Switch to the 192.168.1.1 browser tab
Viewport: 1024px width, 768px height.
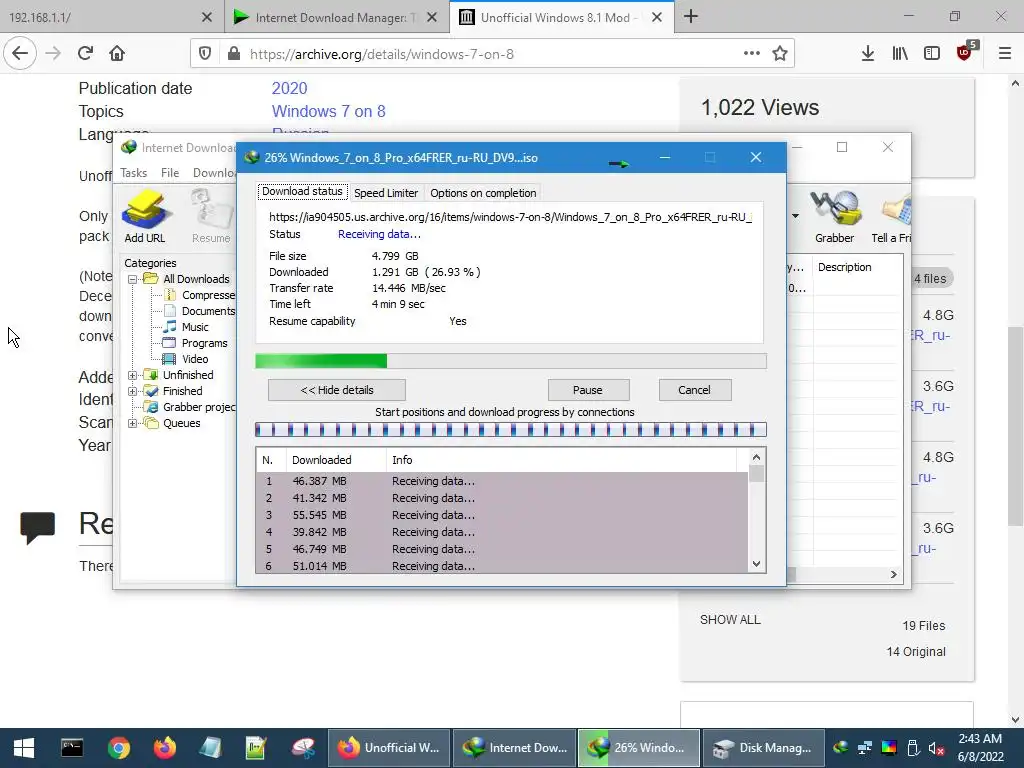tap(111, 17)
